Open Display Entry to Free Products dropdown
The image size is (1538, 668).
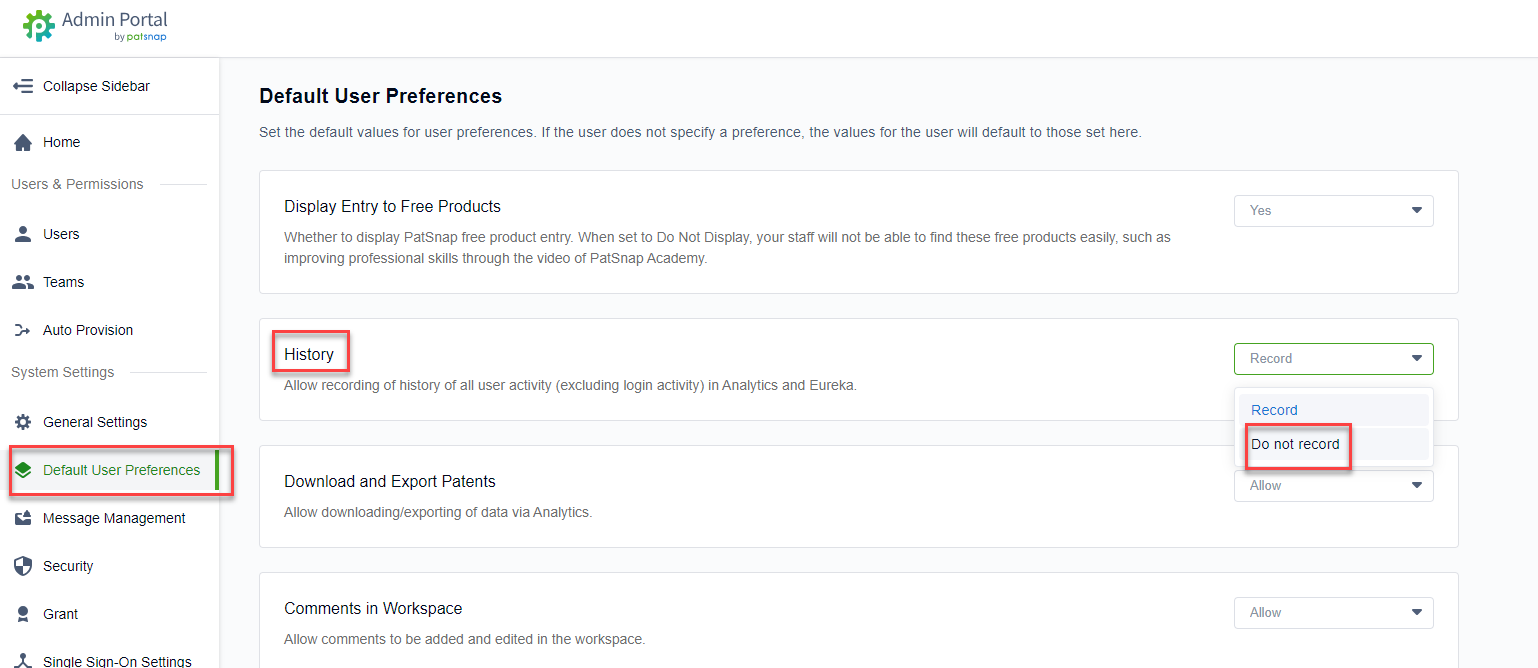pos(1333,211)
